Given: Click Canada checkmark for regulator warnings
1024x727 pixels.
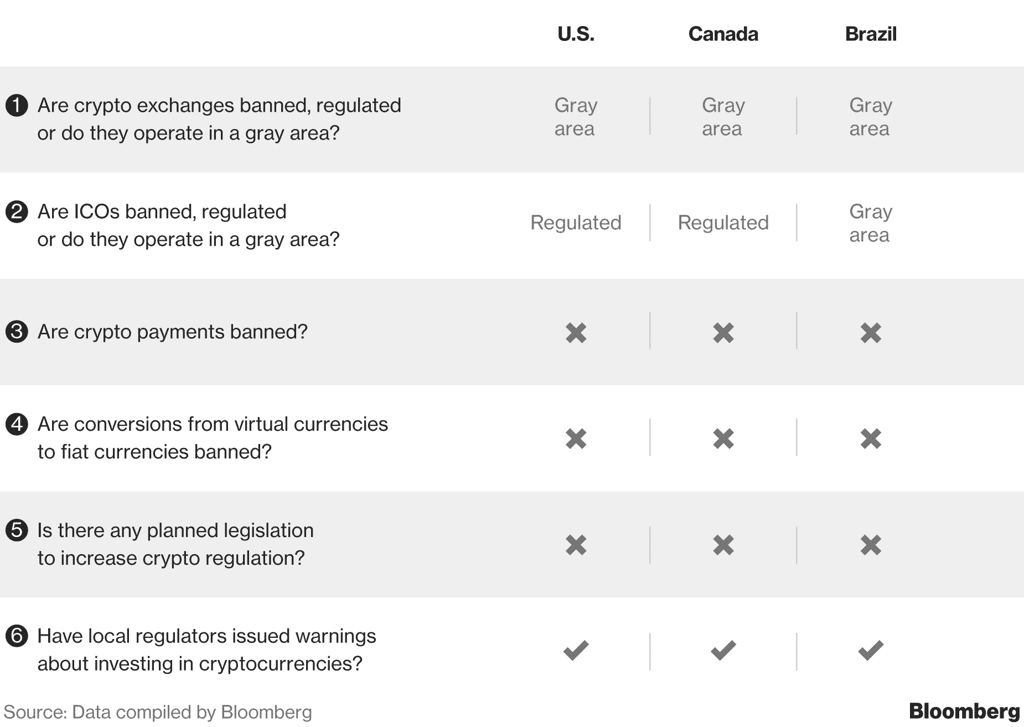Looking at the screenshot, I should (724, 650).
